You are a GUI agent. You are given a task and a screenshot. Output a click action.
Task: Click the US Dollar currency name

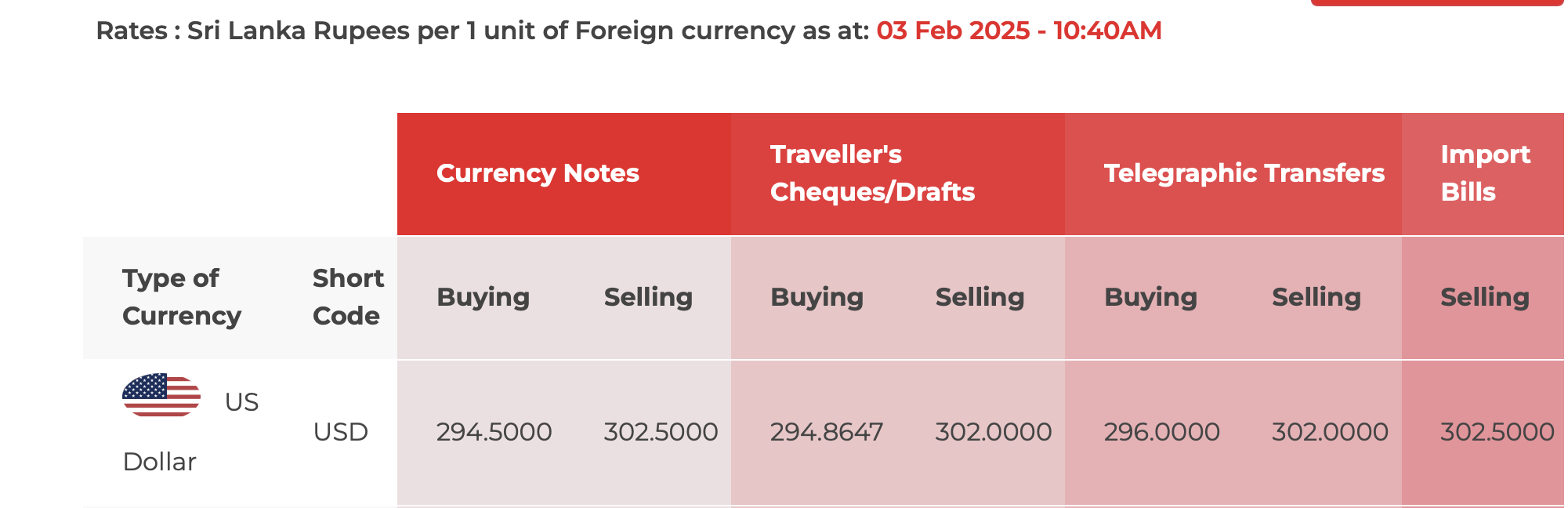tap(190, 432)
